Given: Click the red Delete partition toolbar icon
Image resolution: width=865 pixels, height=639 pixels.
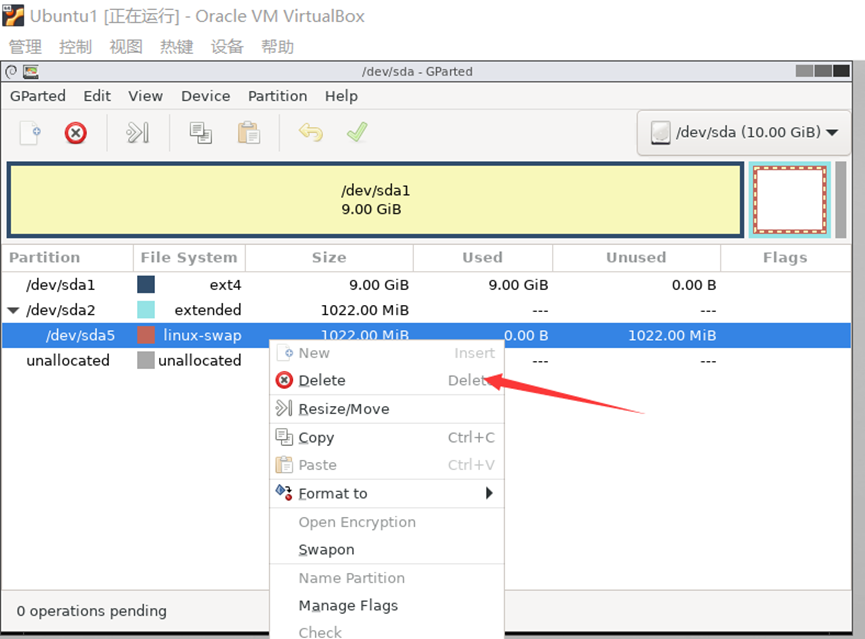Looking at the screenshot, I should click(76, 133).
